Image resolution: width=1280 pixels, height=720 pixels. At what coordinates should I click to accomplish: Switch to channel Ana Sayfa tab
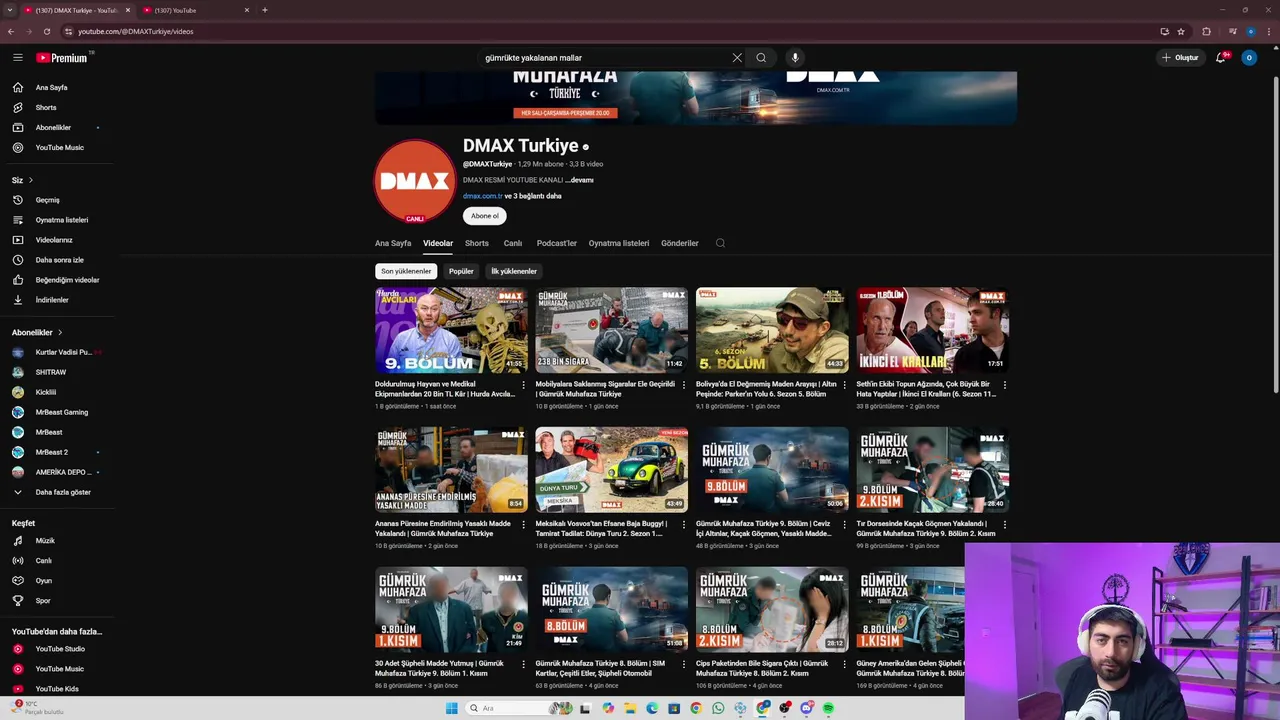click(x=393, y=243)
